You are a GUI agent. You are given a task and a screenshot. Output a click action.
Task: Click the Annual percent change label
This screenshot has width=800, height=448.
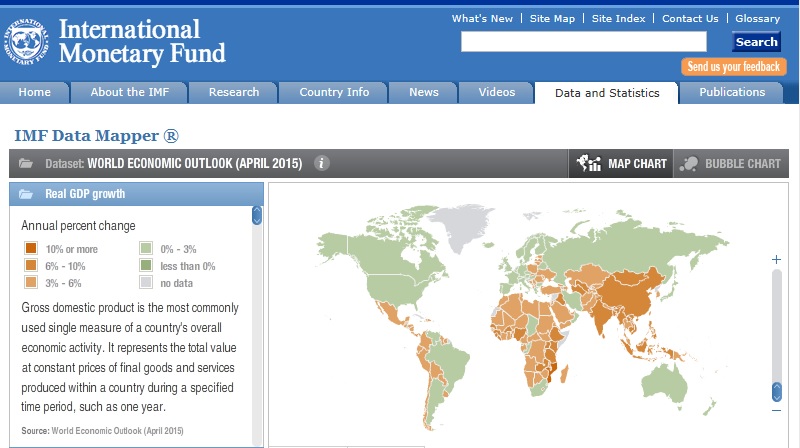(x=78, y=226)
